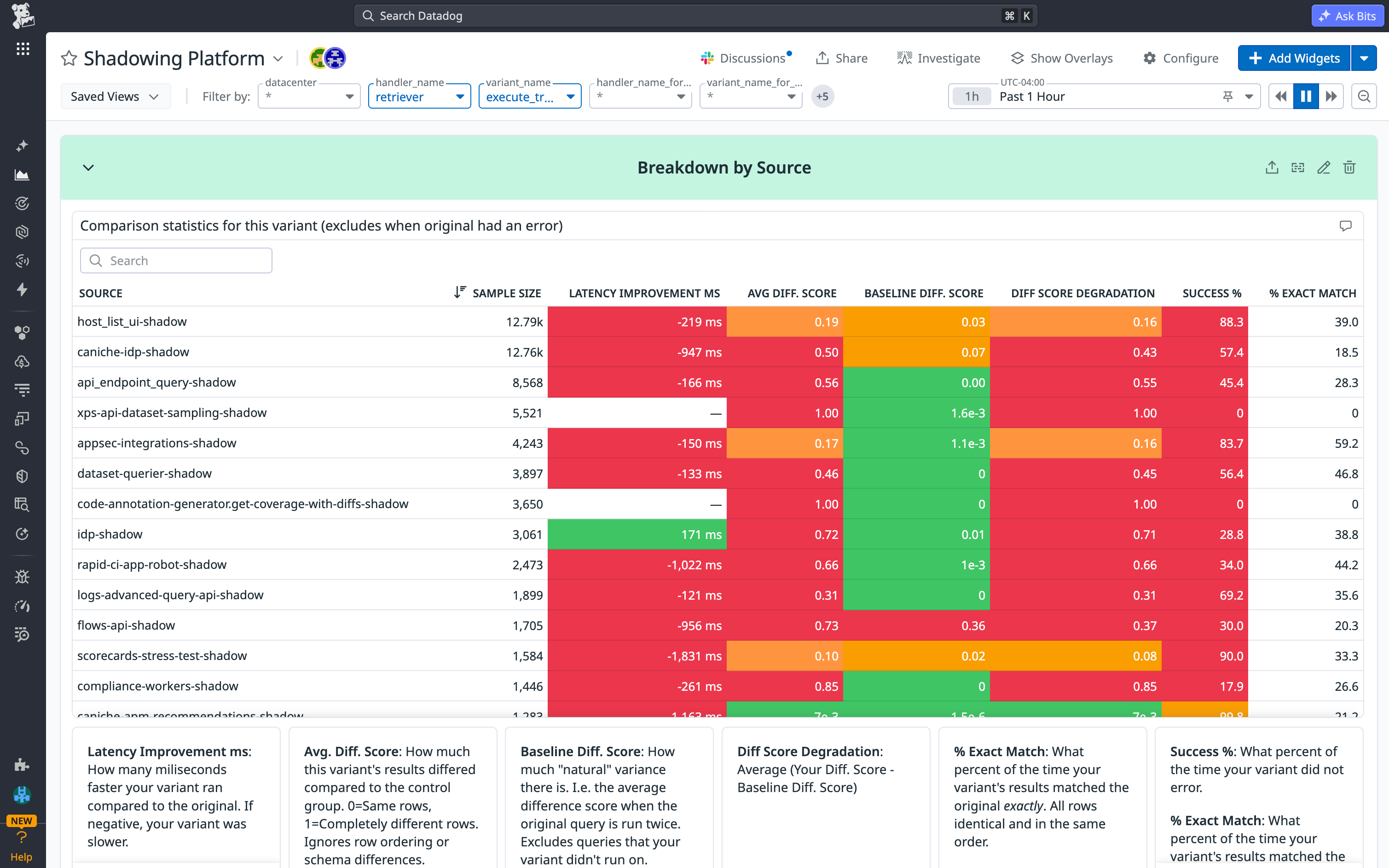The image size is (1389, 868).
Task: Sort by Diff Score Degradation column
Action: (1082, 293)
